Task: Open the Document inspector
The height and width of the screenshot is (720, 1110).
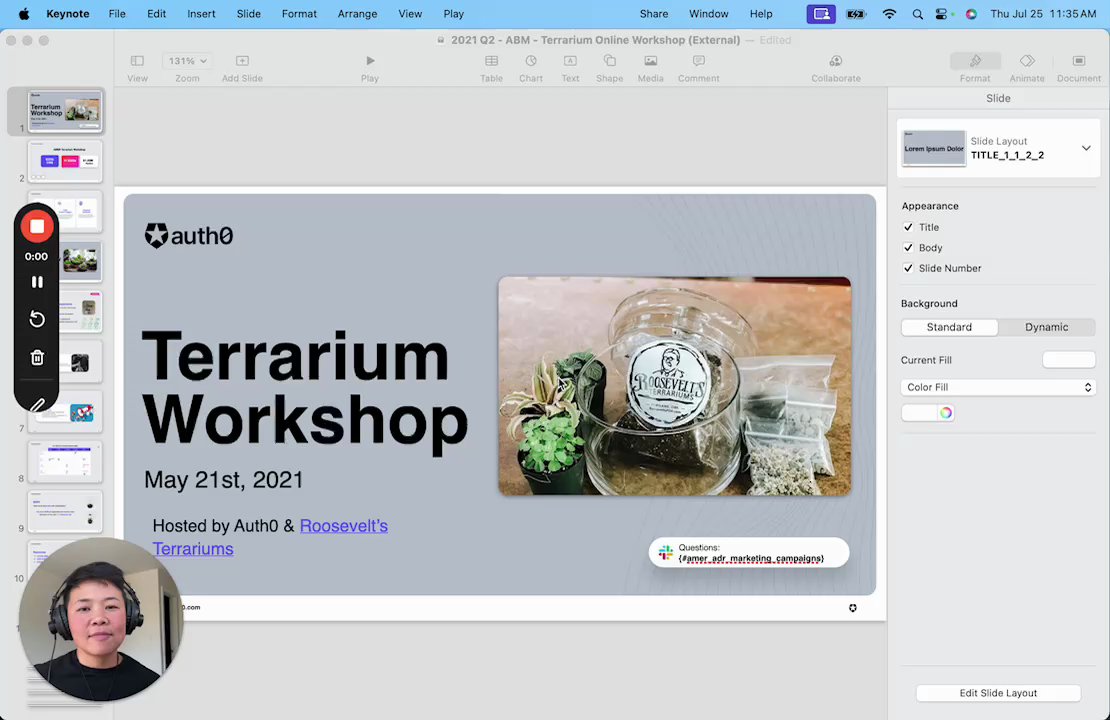Action: [1079, 62]
